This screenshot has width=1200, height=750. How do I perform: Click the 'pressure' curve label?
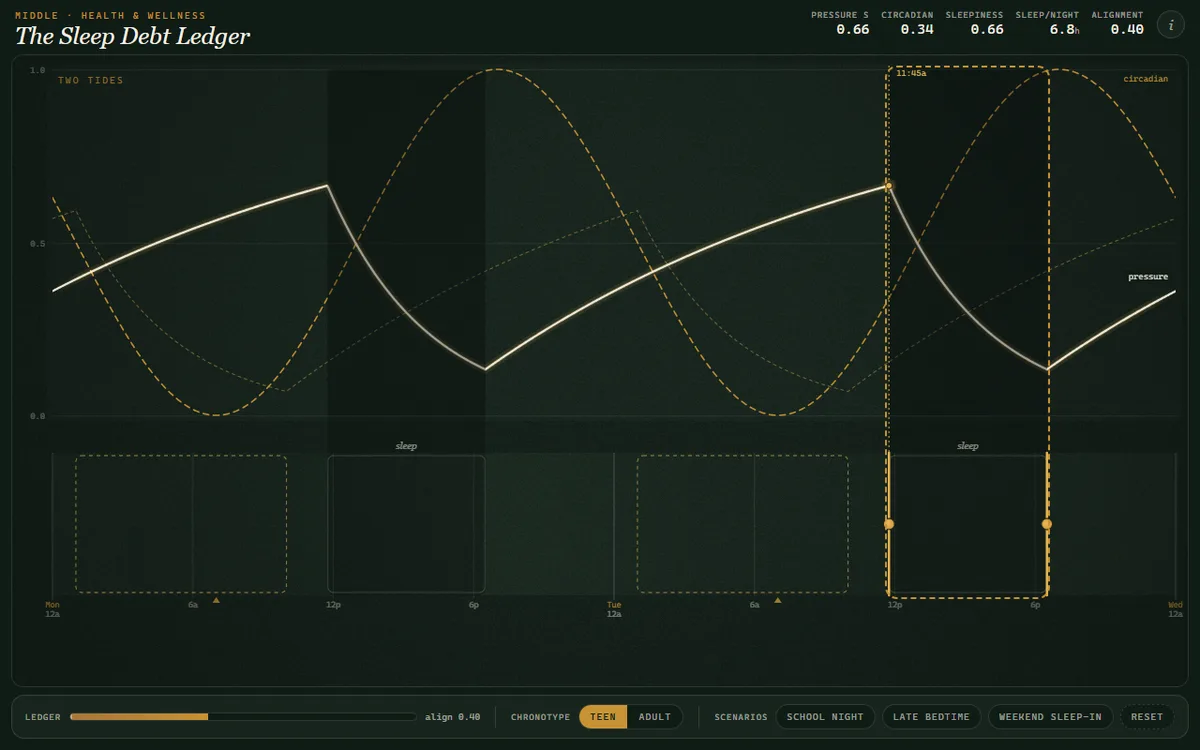(1148, 277)
